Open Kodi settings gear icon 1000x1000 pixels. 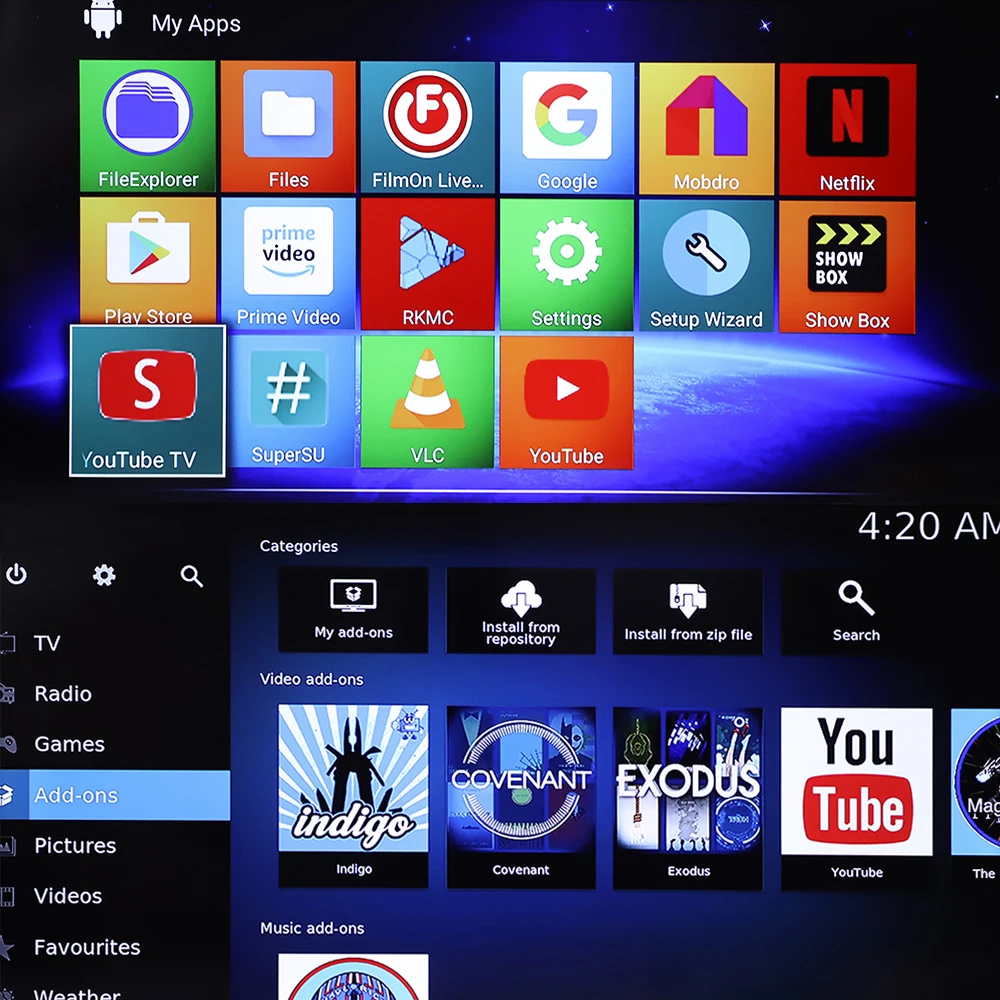[x=104, y=575]
